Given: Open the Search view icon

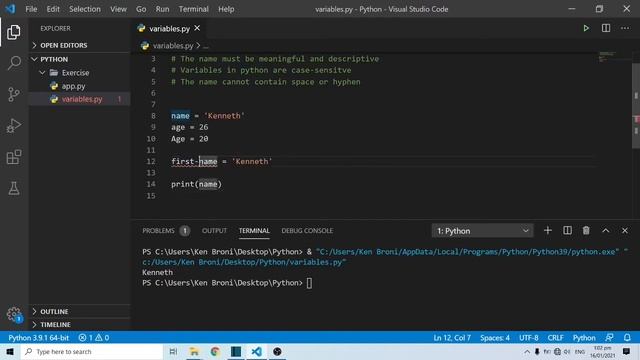Looking at the screenshot, I should click(x=14, y=63).
